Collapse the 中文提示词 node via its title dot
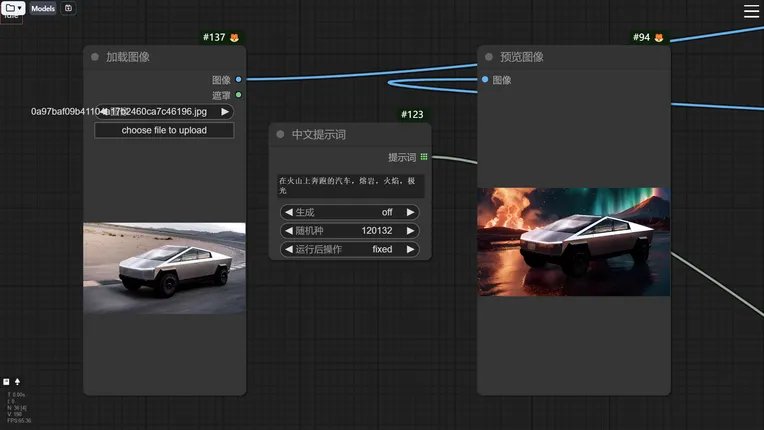 (281, 135)
